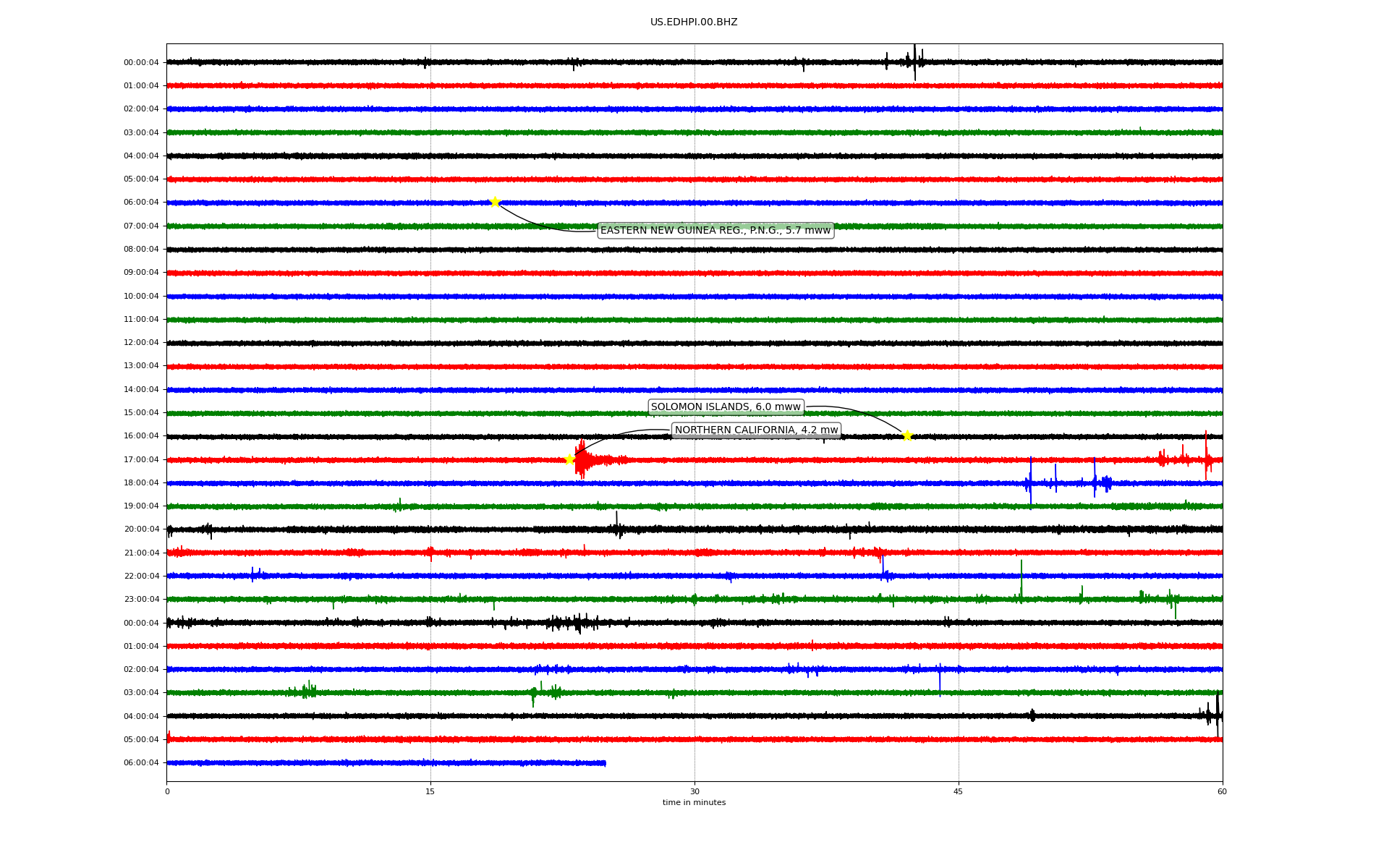Click the 30 minute x-axis tick label

tap(694, 791)
